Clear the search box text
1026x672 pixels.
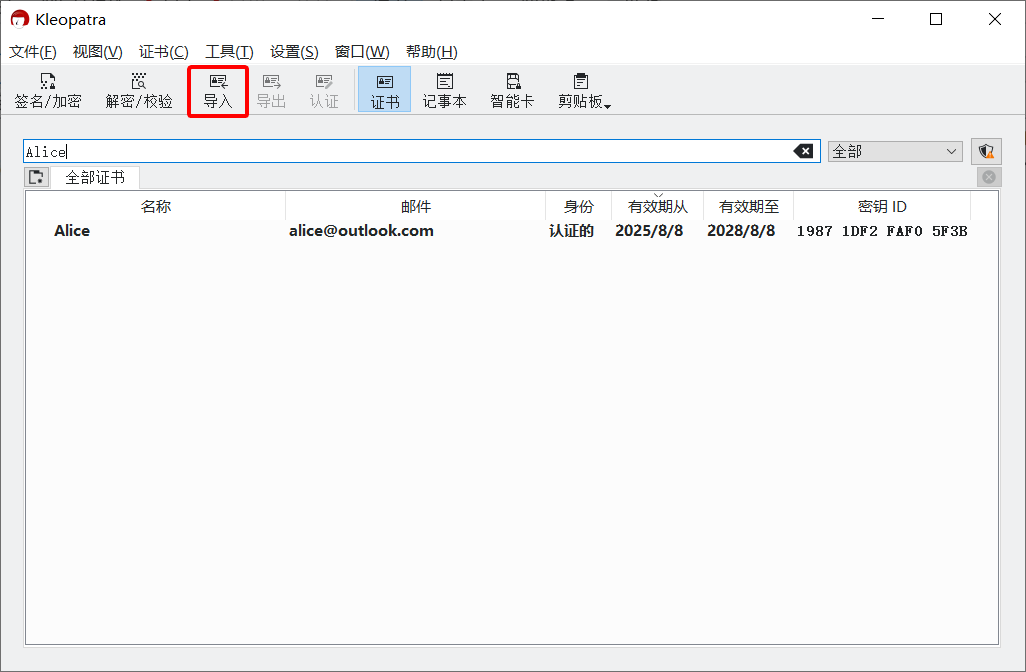(x=803, y=151)
